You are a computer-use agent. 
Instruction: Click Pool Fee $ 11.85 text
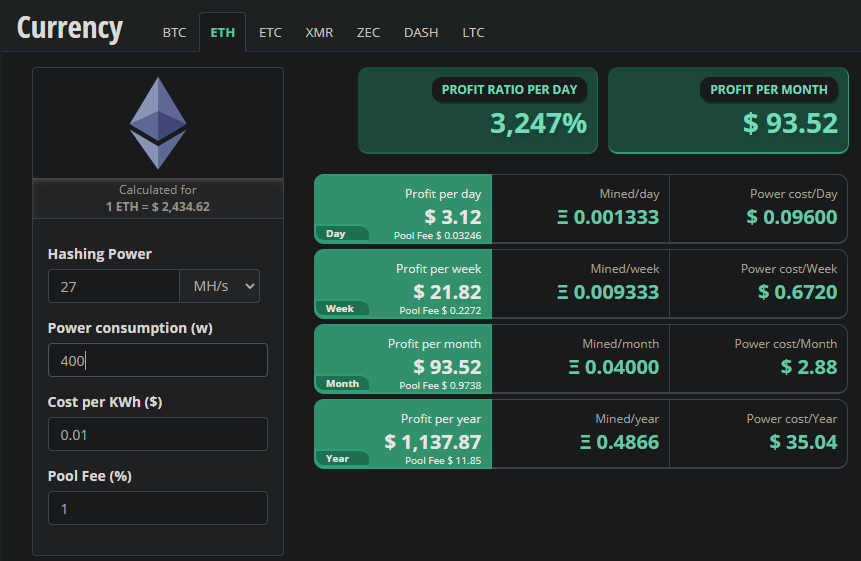click(x=443, y=461)
